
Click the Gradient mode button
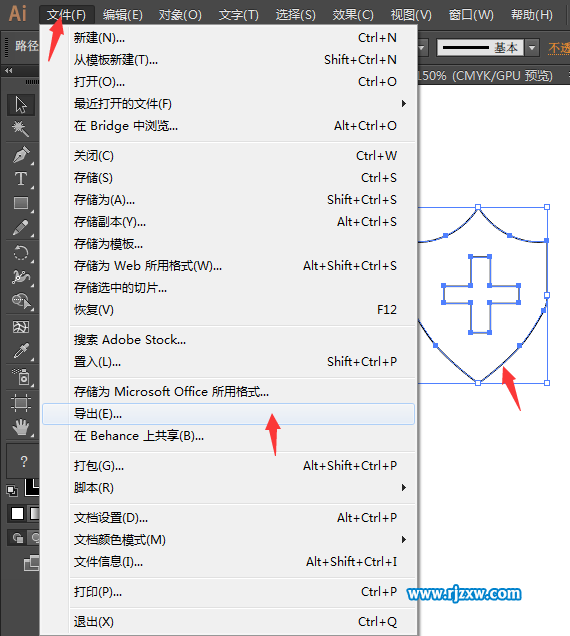coord(34,514)
